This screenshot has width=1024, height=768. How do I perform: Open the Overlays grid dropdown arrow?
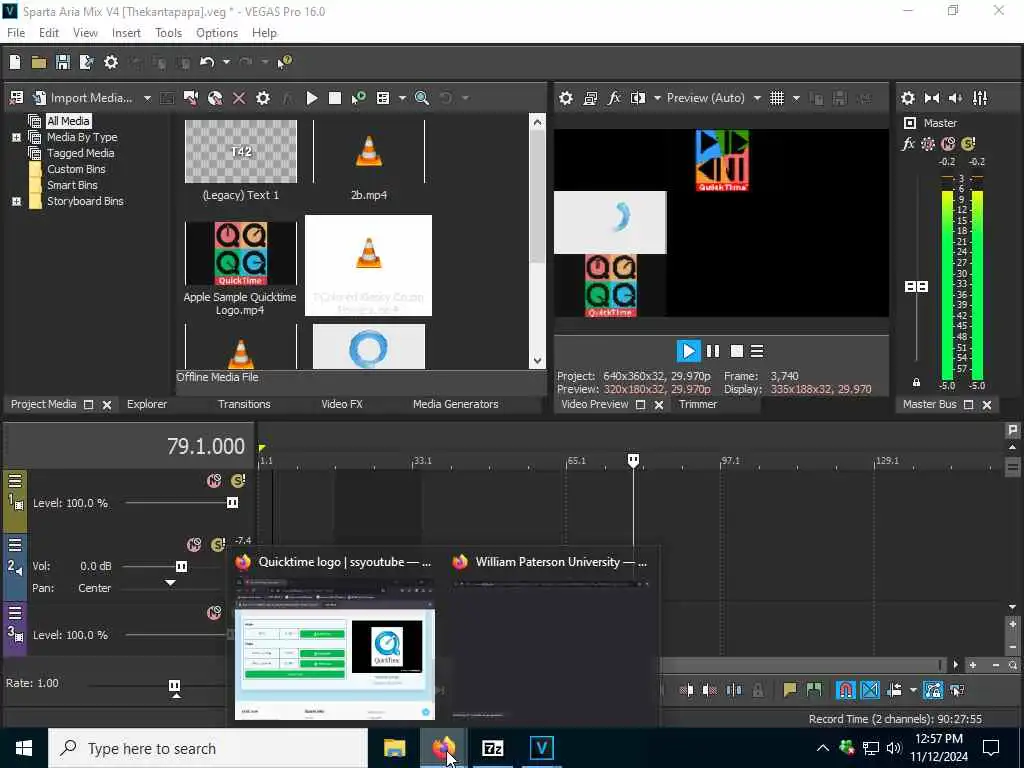click(x=796, y=98)
